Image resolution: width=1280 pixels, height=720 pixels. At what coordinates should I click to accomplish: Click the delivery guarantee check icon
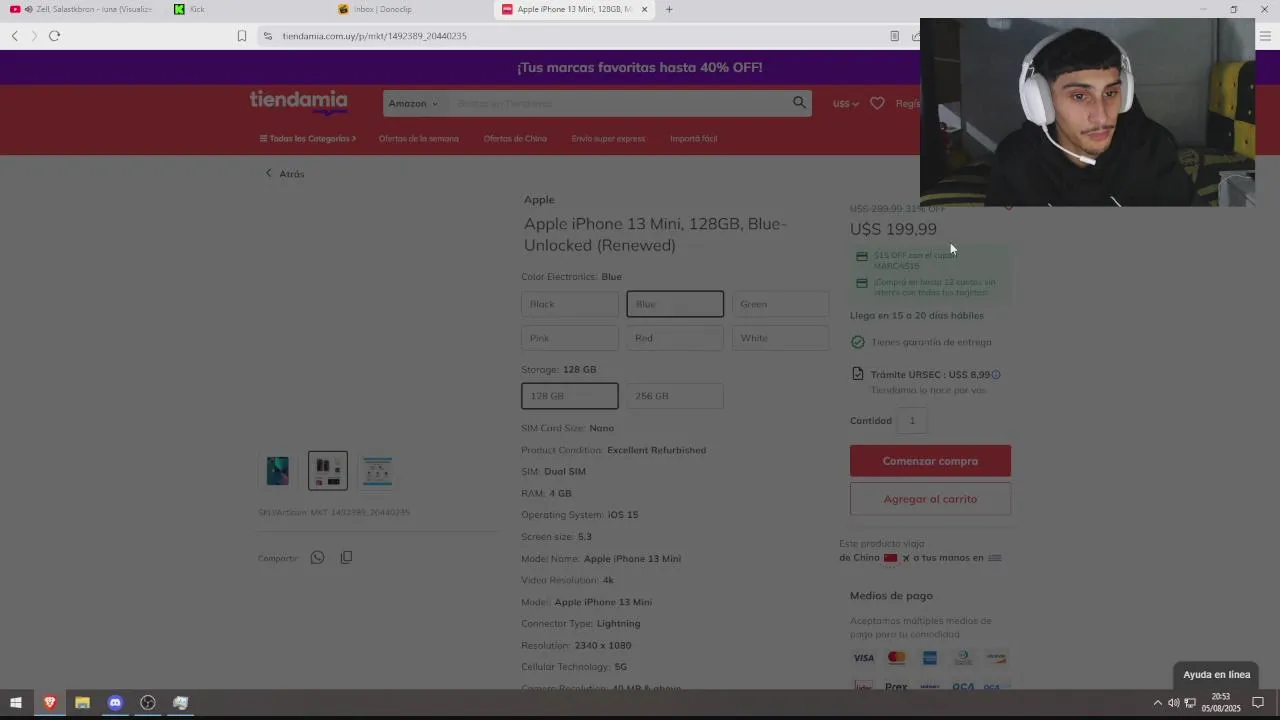coord(858,342)
